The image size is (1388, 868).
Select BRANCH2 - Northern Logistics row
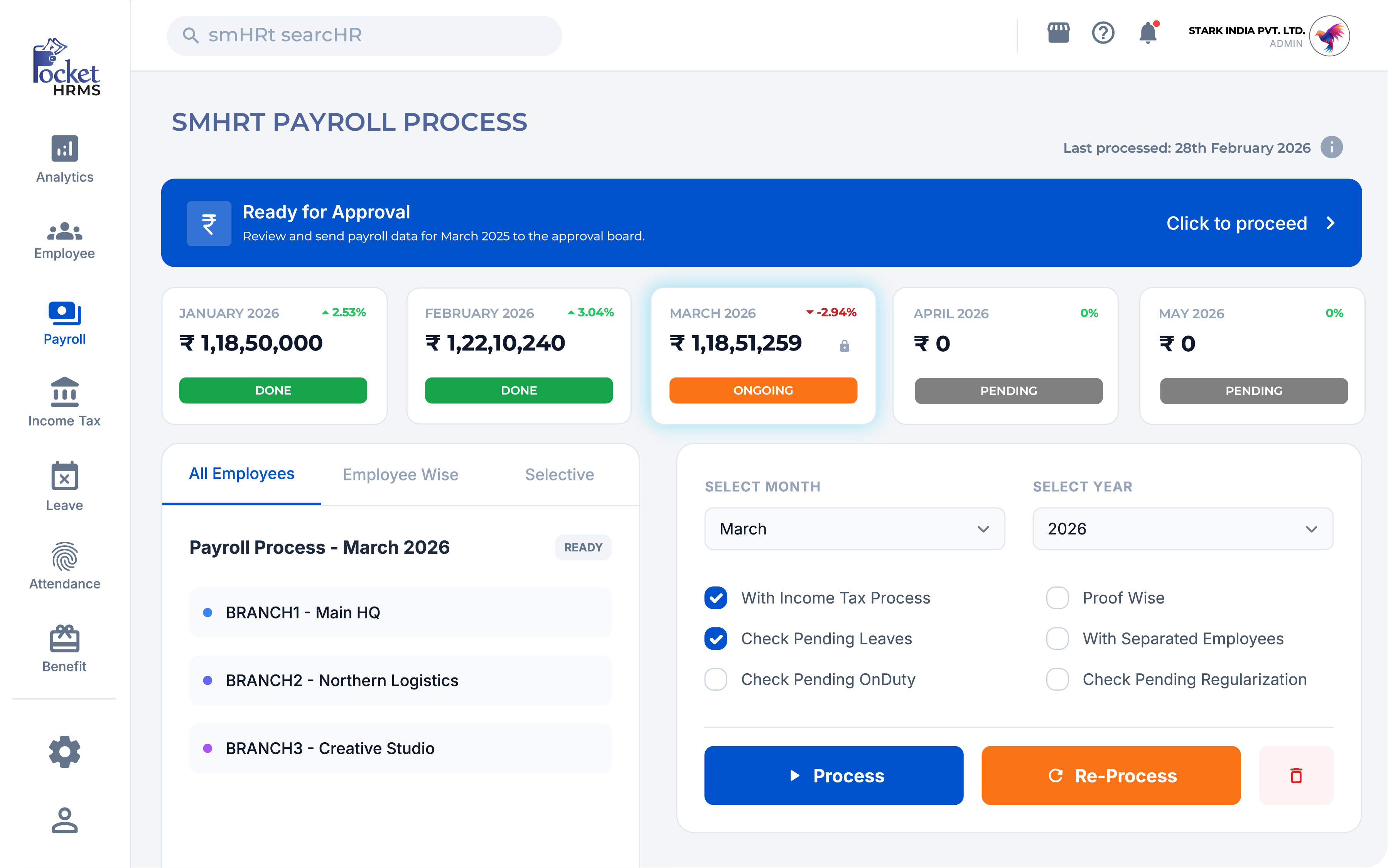400,680
